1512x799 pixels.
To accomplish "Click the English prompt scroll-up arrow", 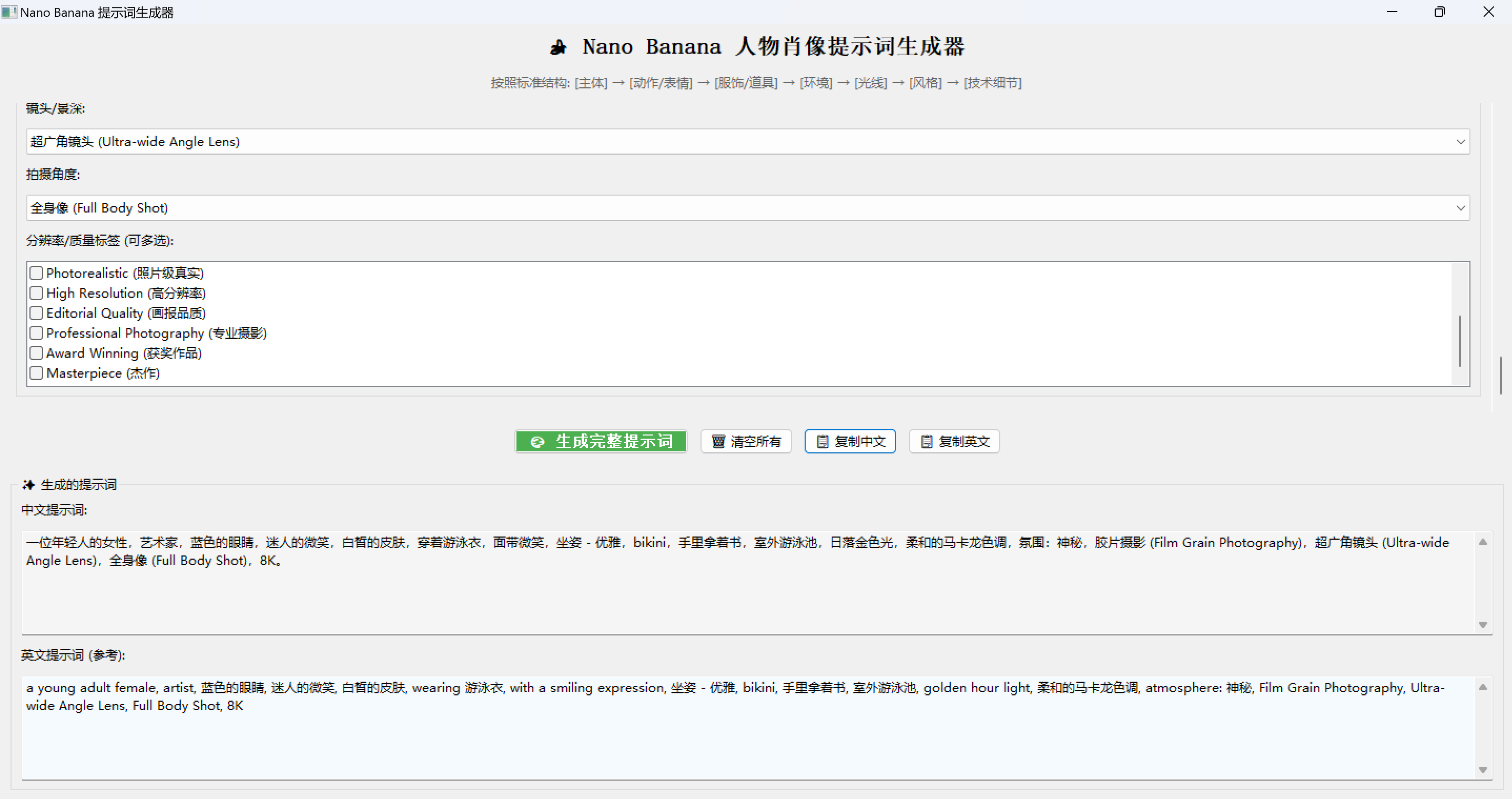I will [x=1483, y=687].
